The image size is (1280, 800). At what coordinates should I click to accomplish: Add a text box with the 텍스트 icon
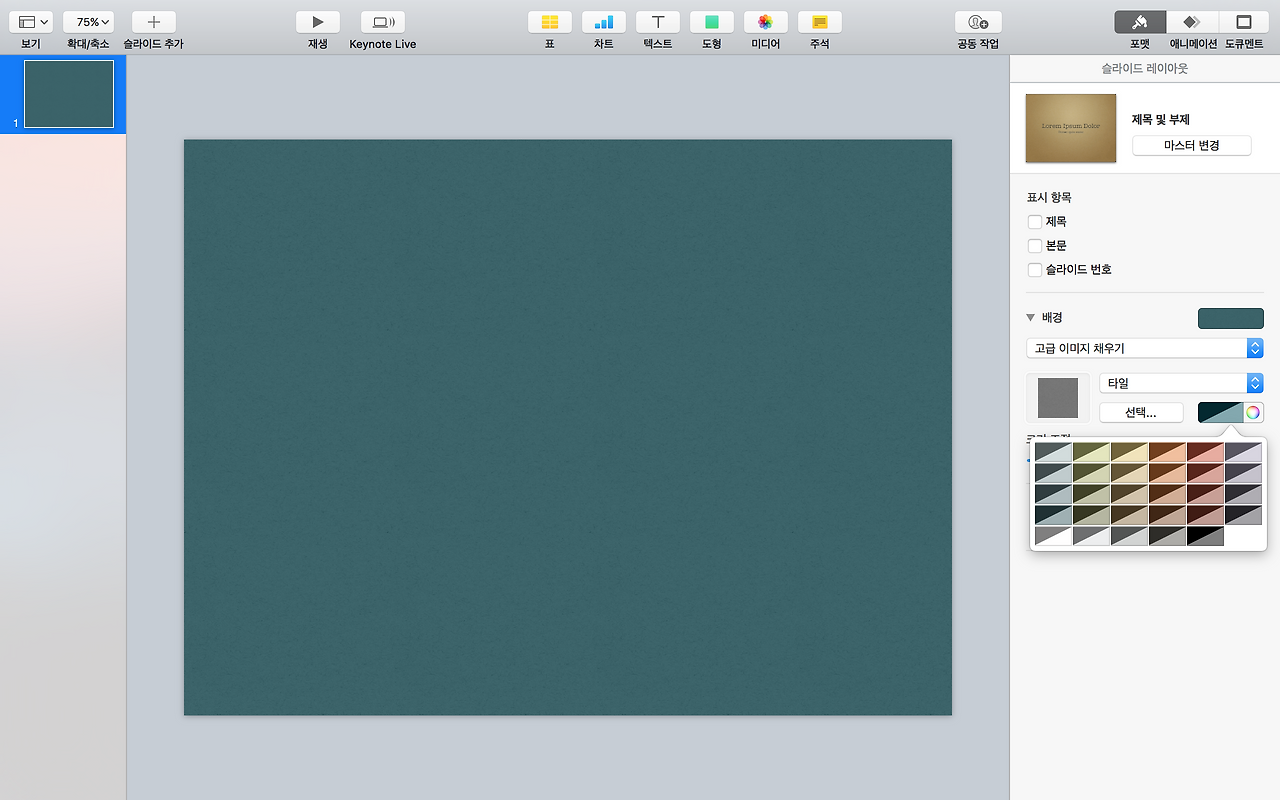658,22
